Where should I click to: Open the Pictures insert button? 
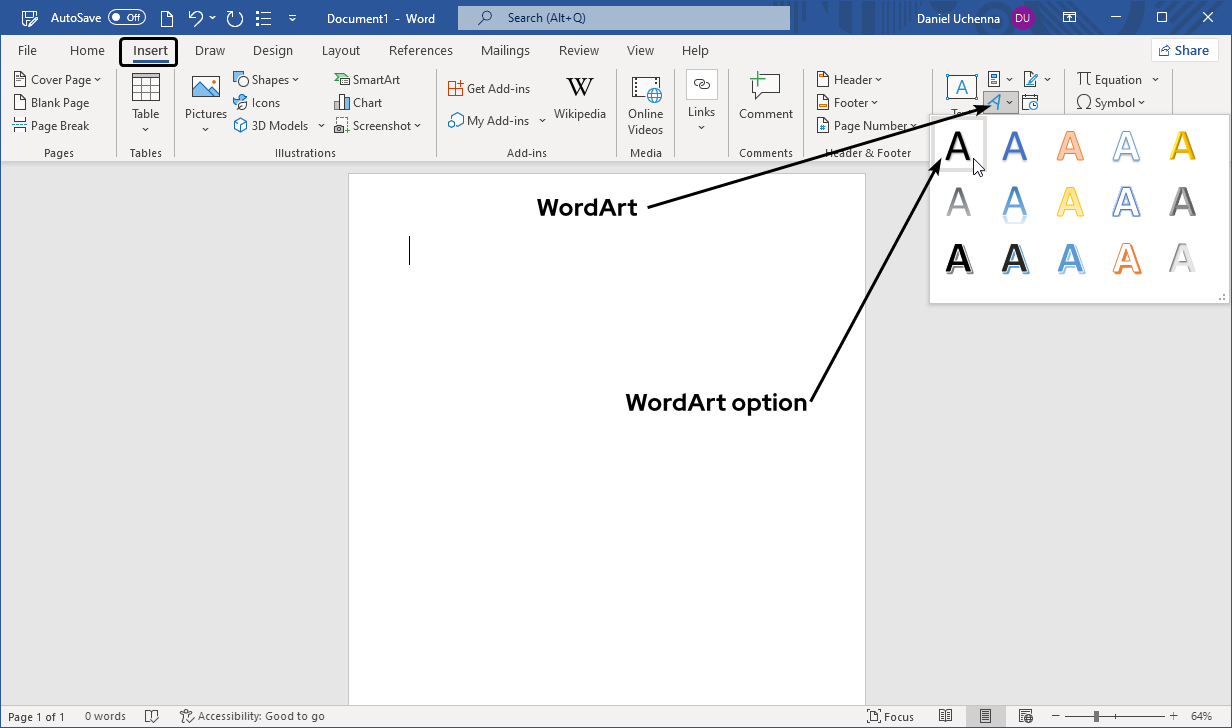(x=206, y=103)
